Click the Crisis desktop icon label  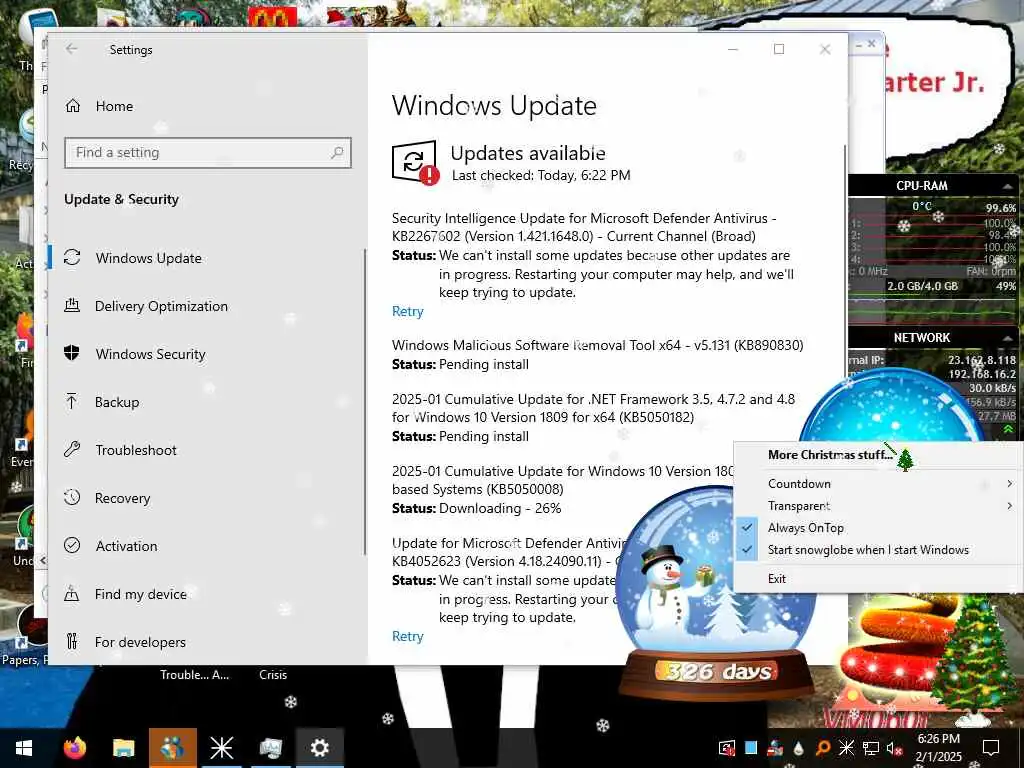273,675
